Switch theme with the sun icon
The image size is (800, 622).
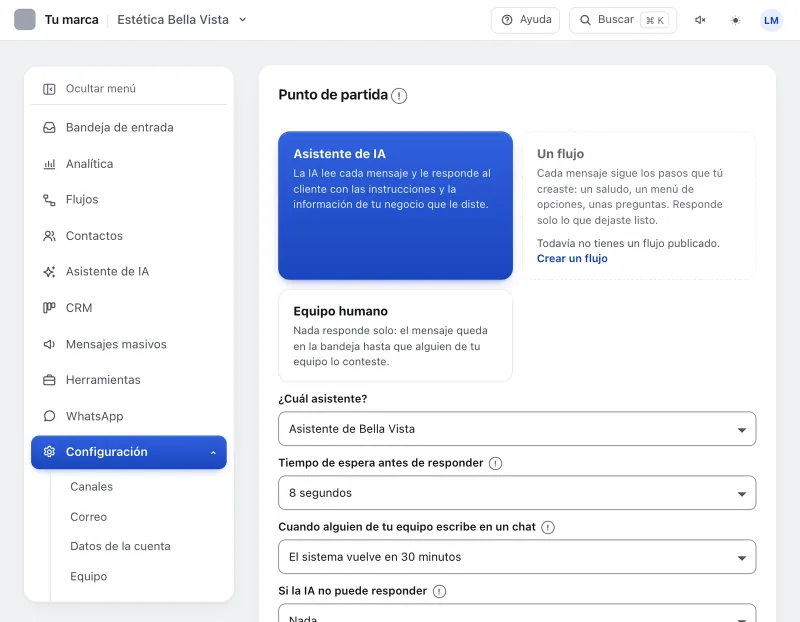point(735,20)
